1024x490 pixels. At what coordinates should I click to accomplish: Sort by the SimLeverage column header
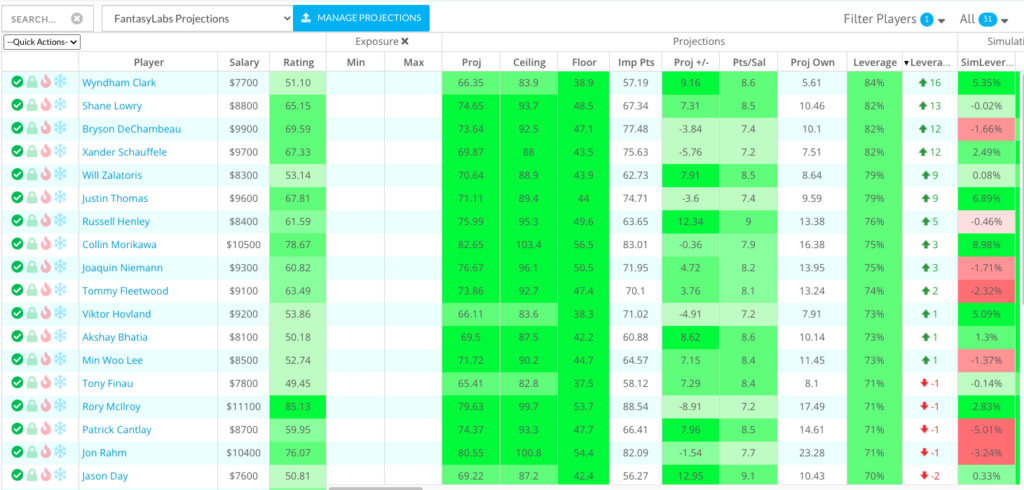(x=986, y=63)
